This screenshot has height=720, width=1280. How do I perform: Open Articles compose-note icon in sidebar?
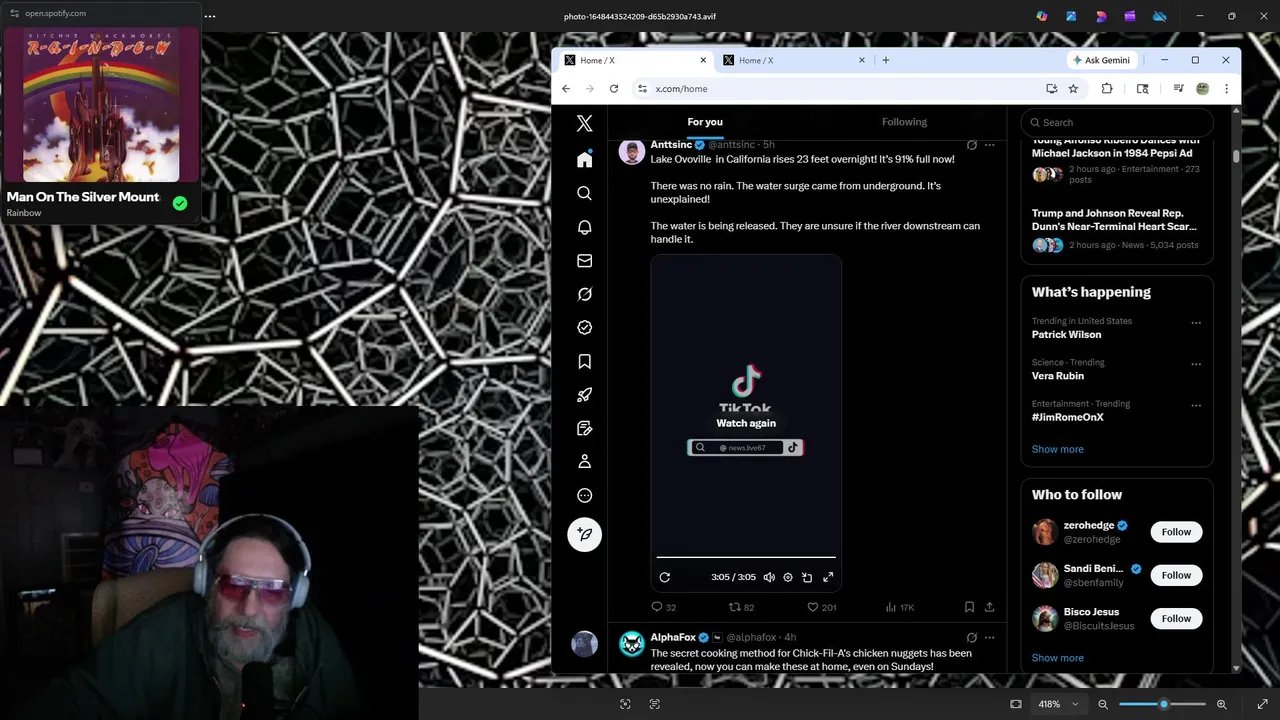coord(585,428)
